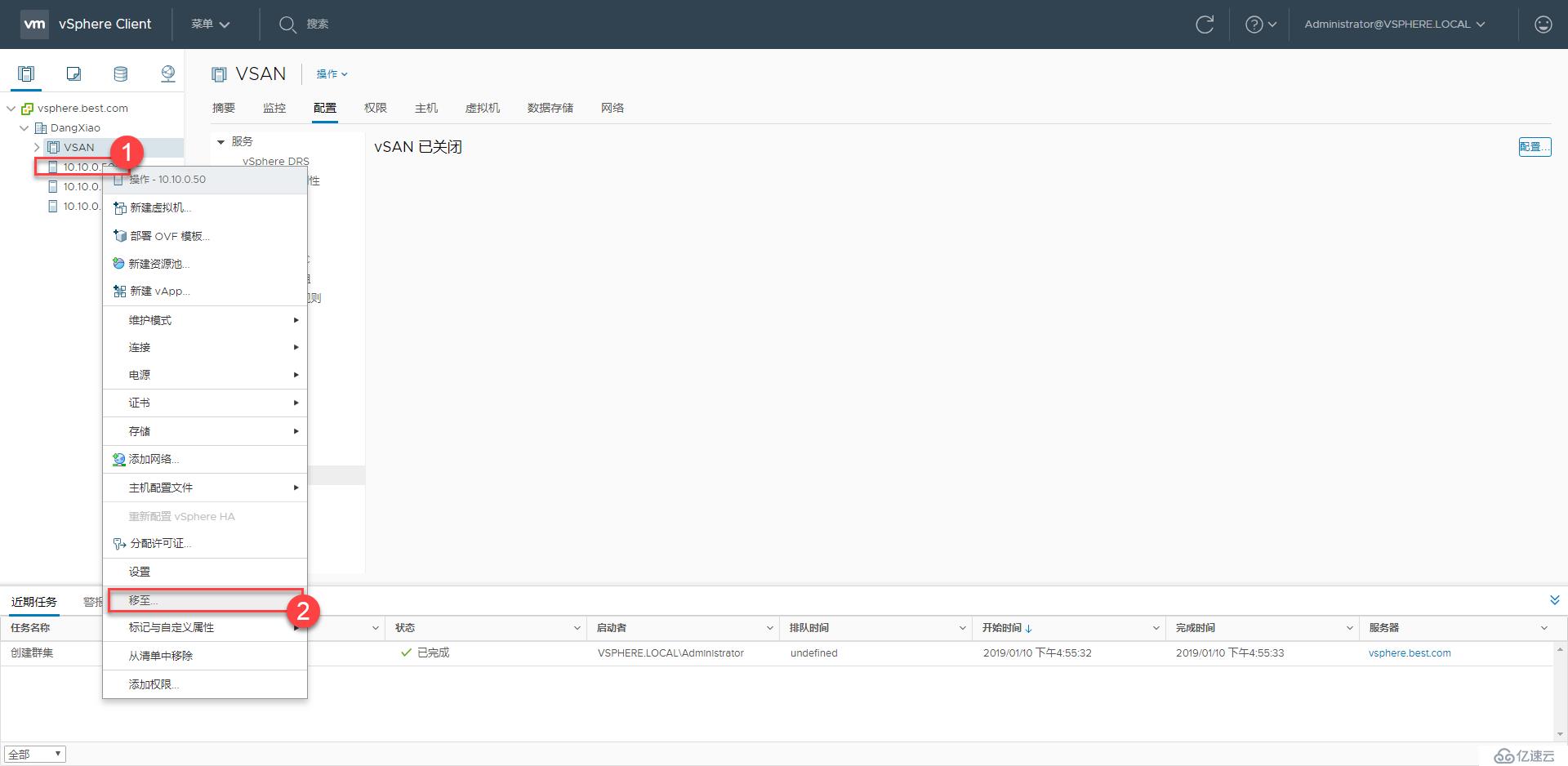Open the 主机配置文件 submenu
1568x766 pixels.
coord(205,488)
